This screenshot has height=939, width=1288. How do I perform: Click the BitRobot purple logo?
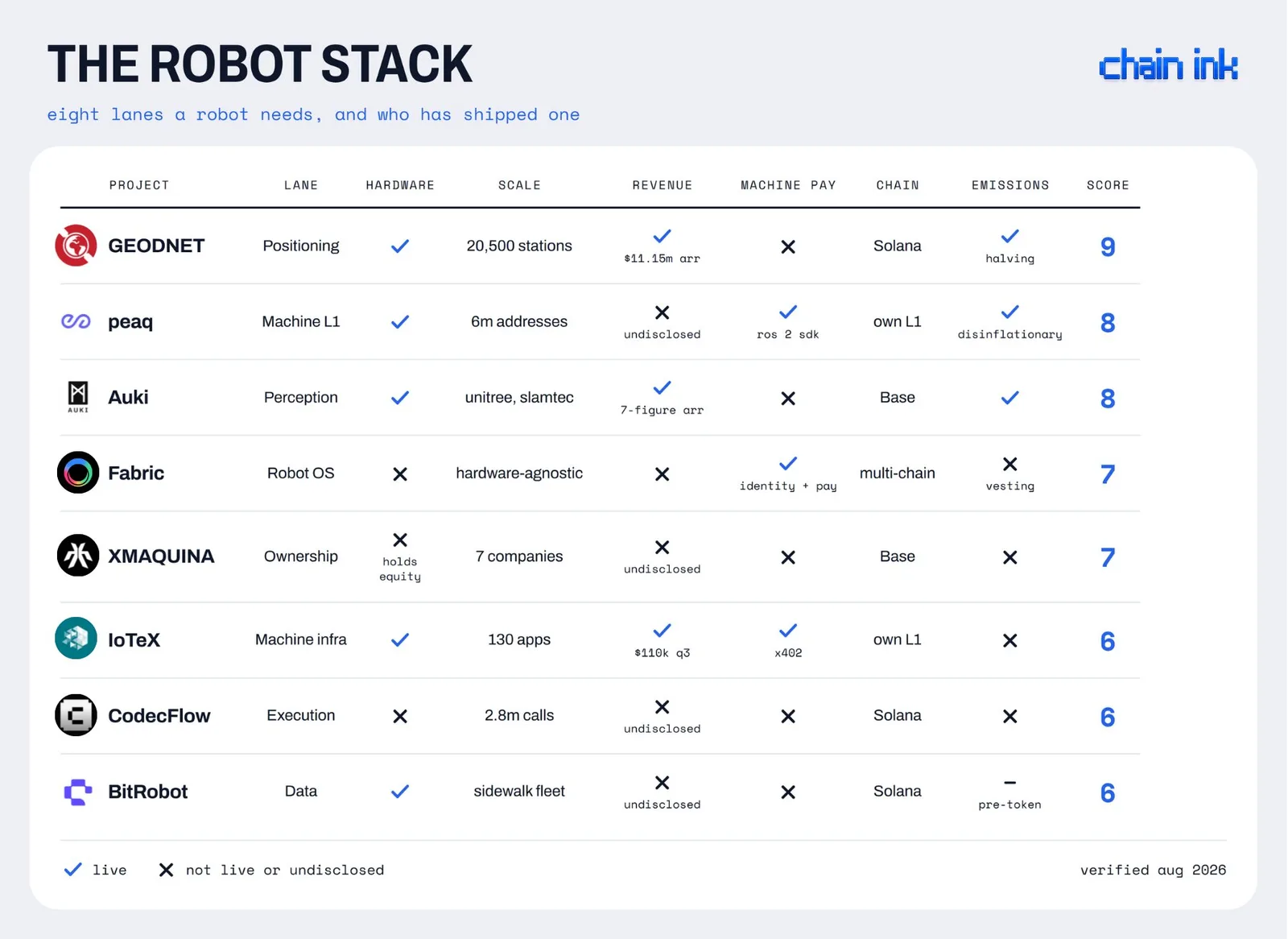[78, 792]
